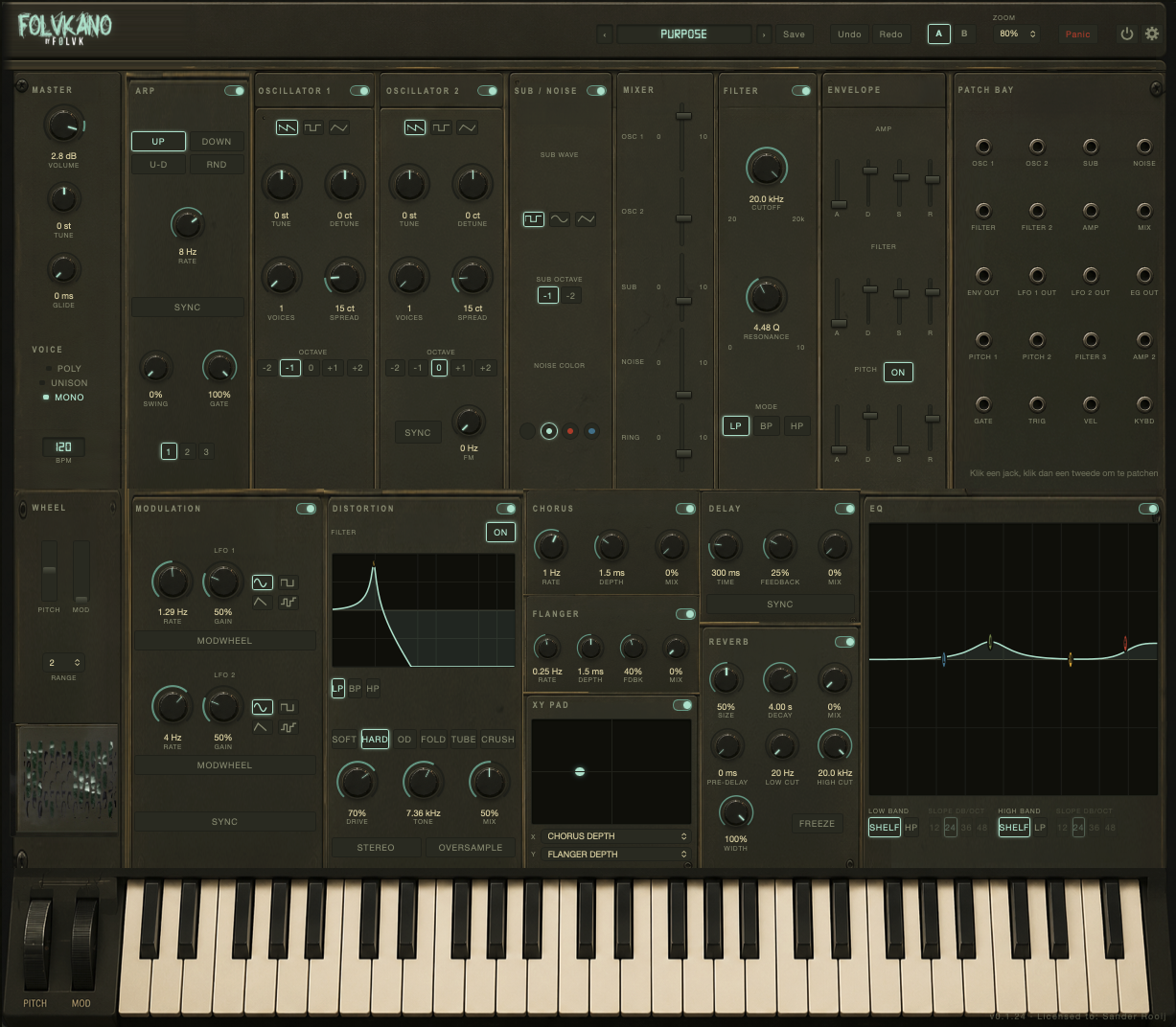Click the XY pad cursor dot
Image resolution: width=1176 pixels, height=1027 pixels.
pos(580,771)
